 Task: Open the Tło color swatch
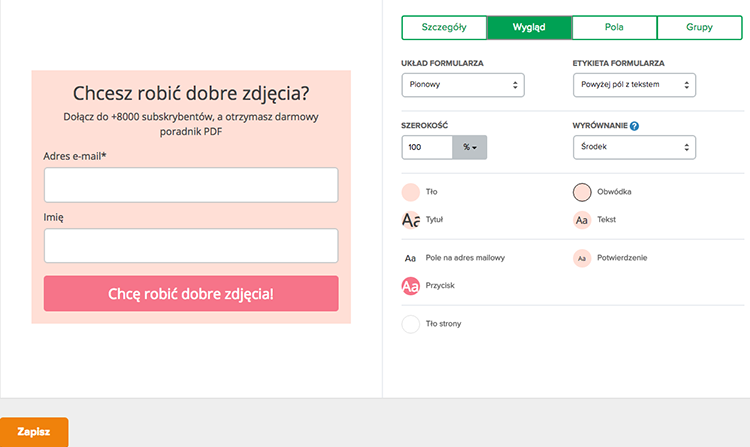click(x=410, y=192)
